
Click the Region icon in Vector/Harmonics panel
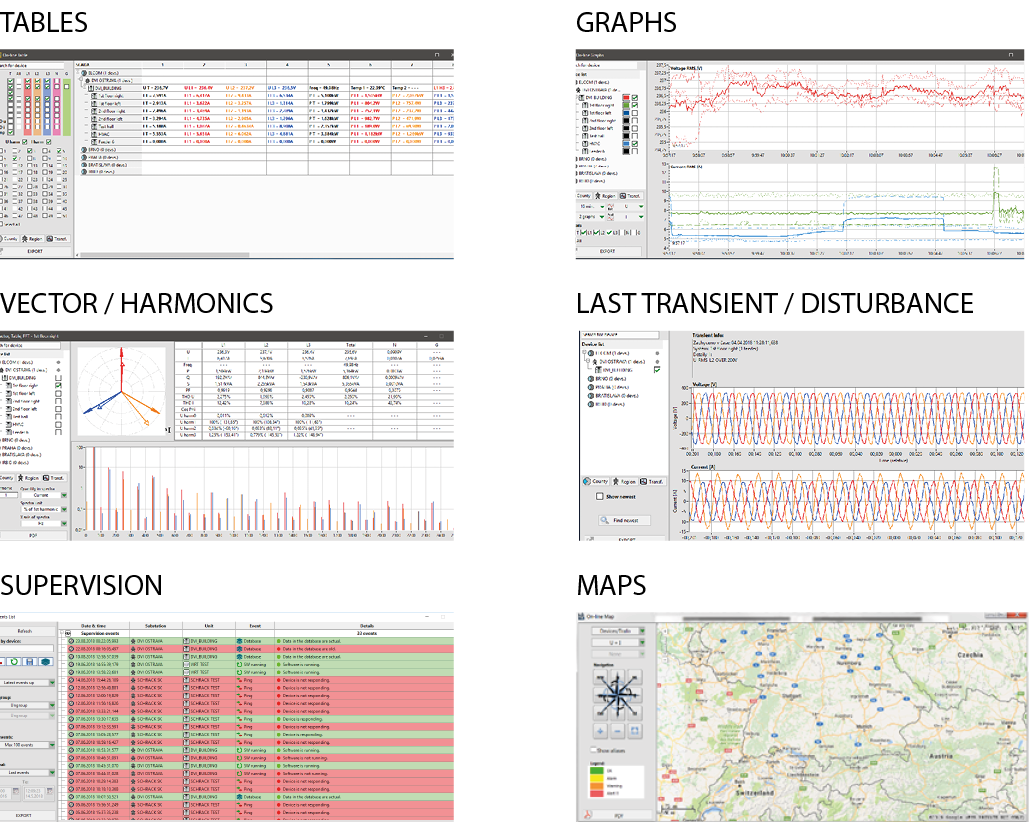click(x=20, y=478)
